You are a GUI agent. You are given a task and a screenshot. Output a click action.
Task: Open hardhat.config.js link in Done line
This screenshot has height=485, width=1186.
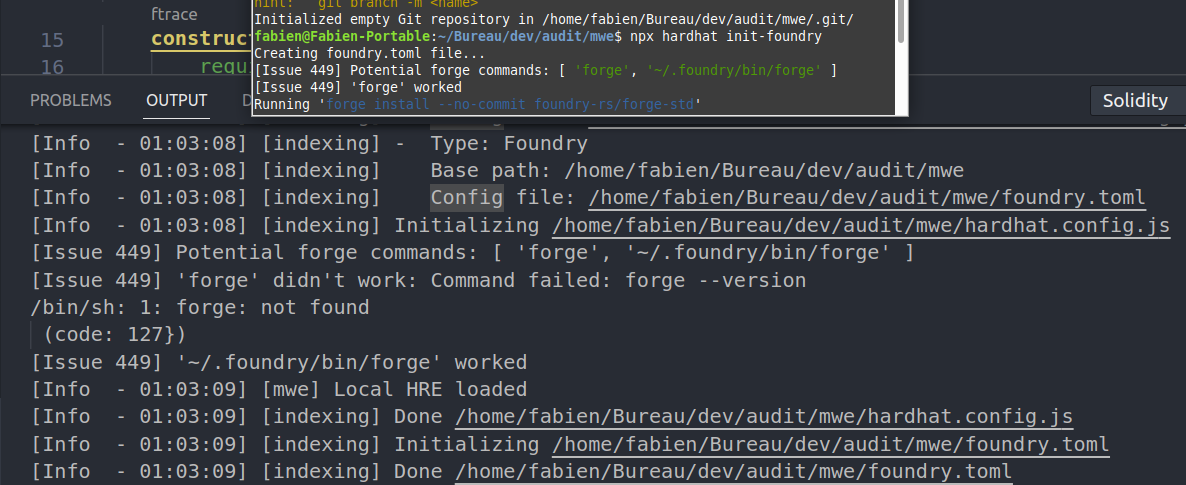(764, 417)
